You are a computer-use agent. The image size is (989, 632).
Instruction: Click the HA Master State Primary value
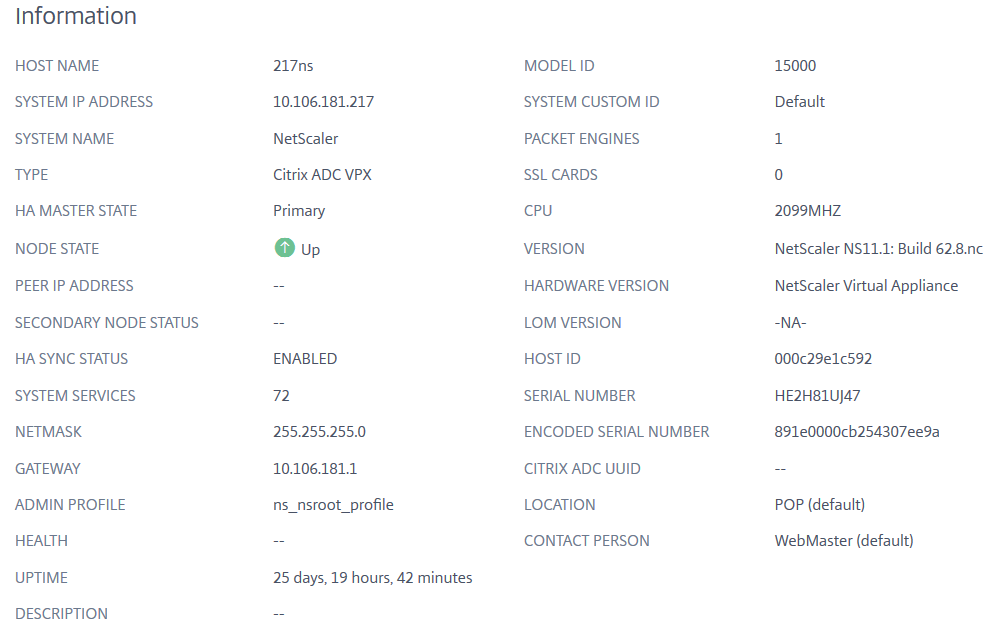tap(298, 211)
